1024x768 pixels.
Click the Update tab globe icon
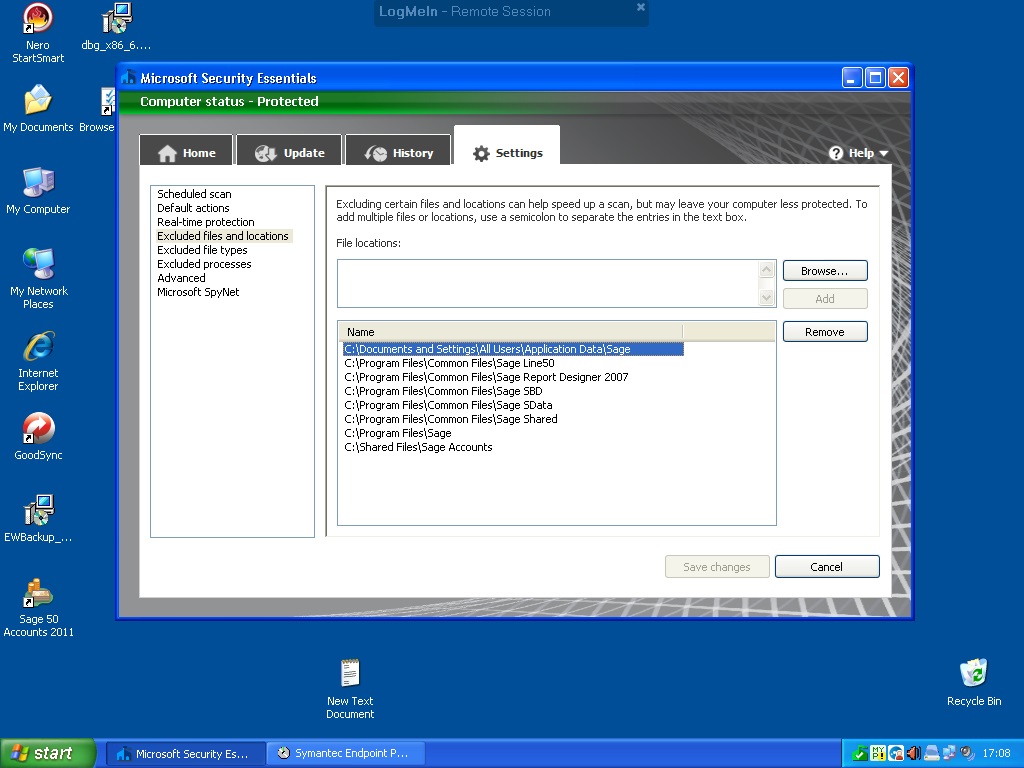point(265,153)
